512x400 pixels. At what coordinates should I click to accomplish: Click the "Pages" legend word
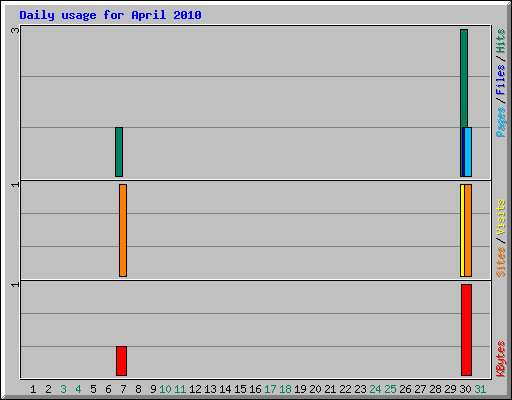(x=500, y=122)
